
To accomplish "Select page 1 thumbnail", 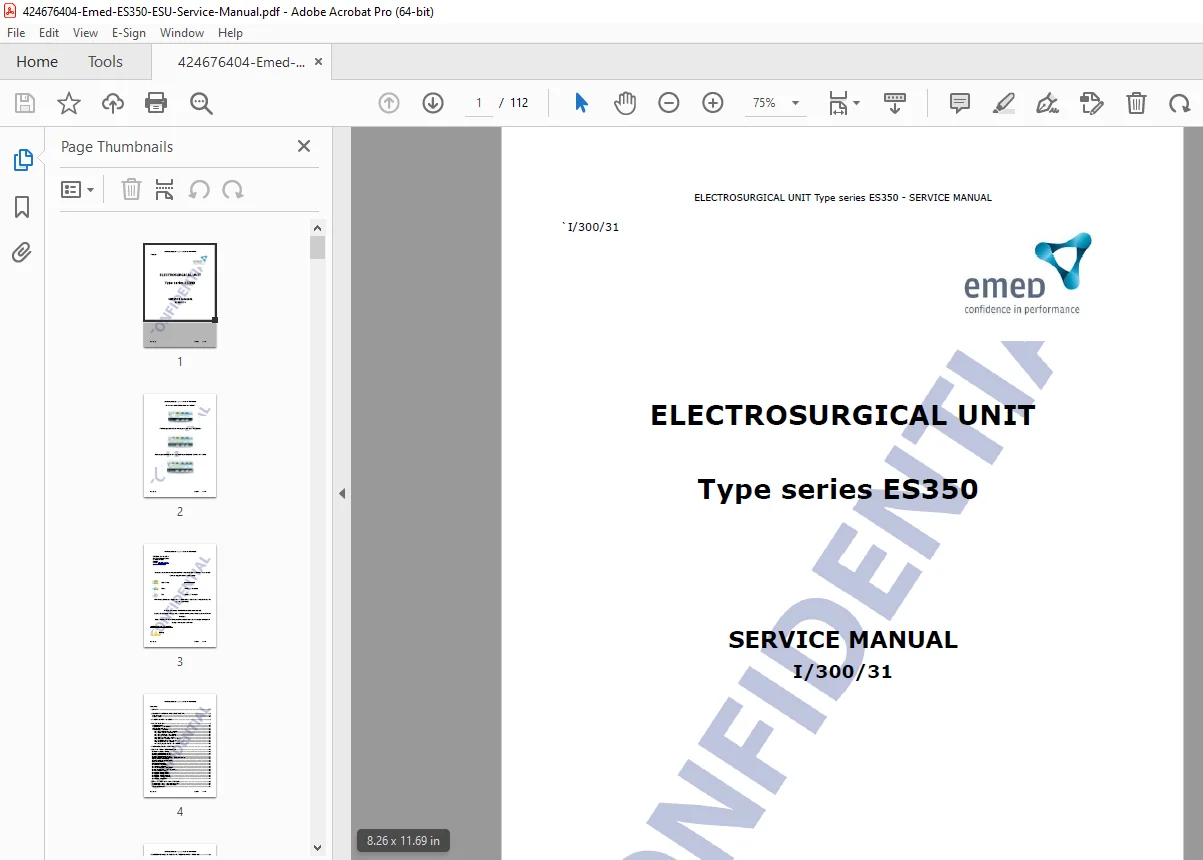I will tap(180, 295).
